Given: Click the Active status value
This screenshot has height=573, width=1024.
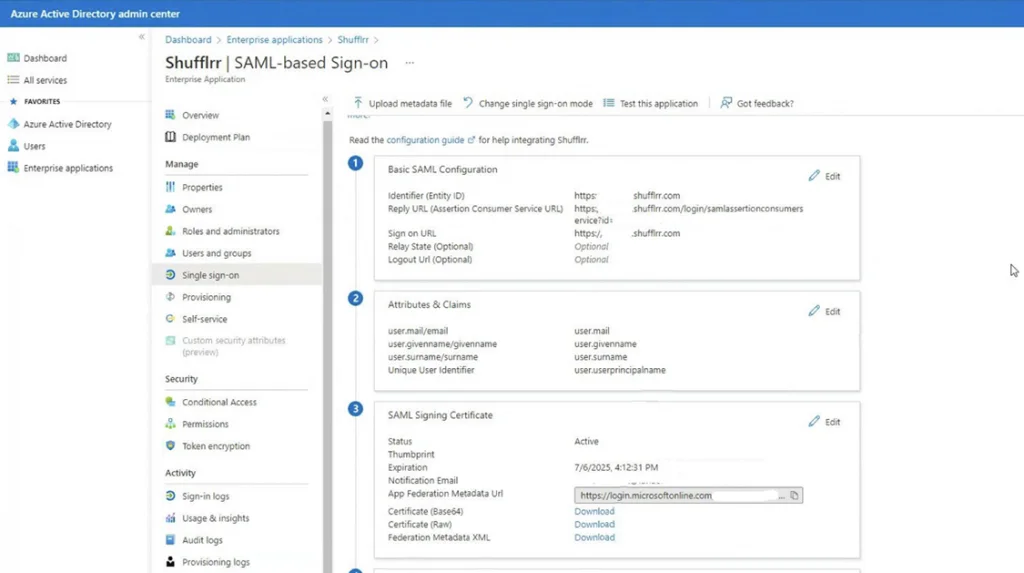Looking at the screenshot, I should pos(586,441).
